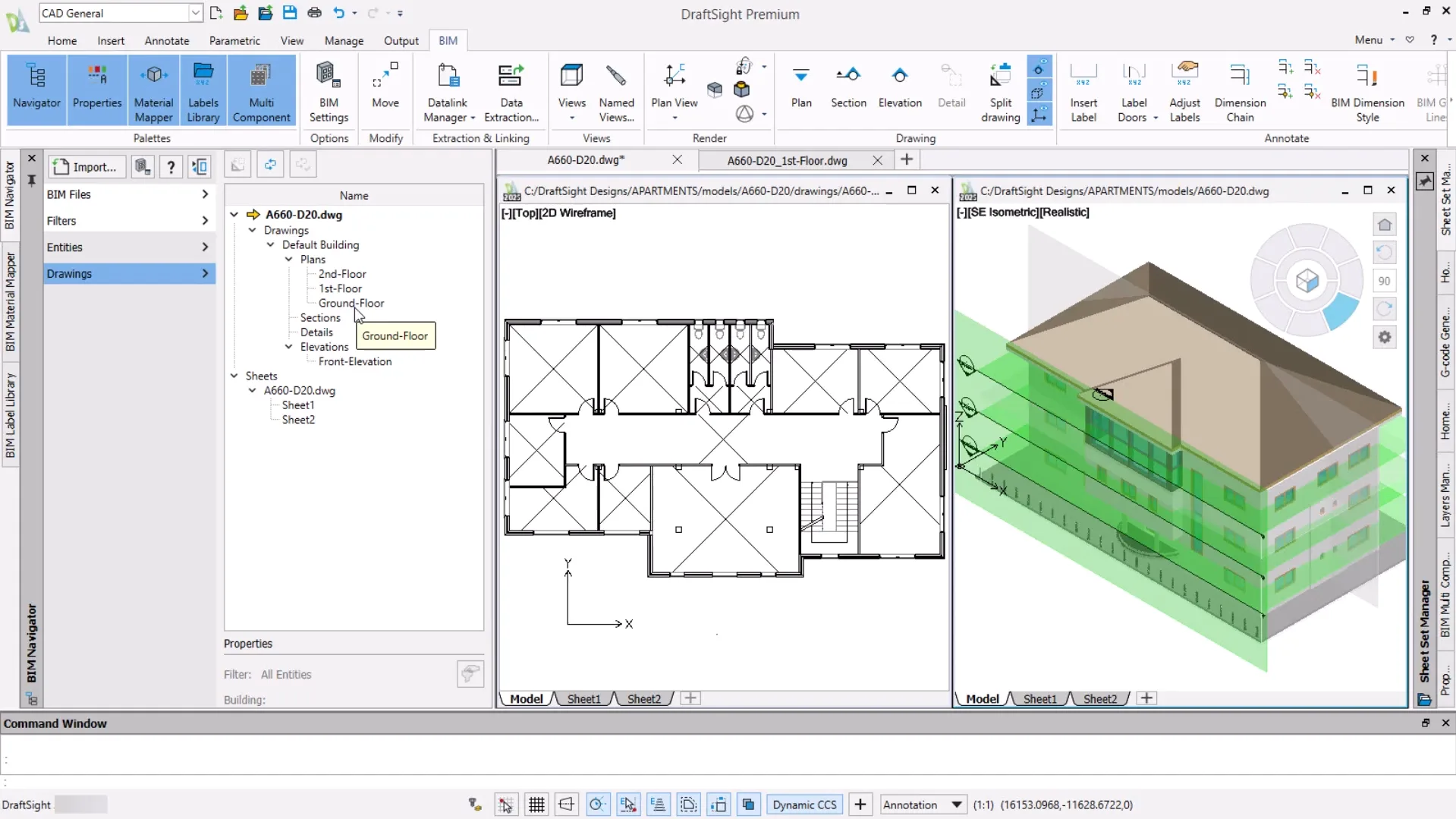1456x819 pixels.
Task: Expand the BIM Files category
Action: pos(127,194)
